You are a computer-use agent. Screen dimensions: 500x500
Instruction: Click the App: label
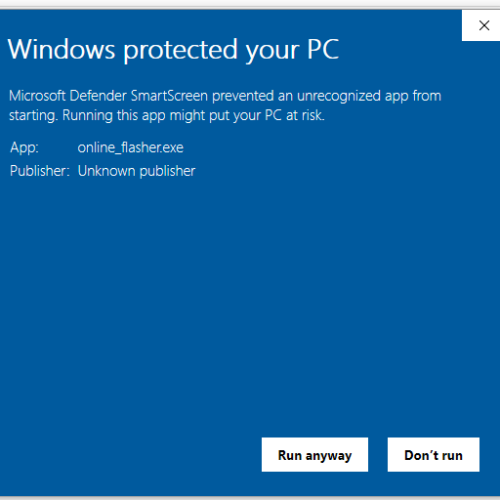click(24, 148)
